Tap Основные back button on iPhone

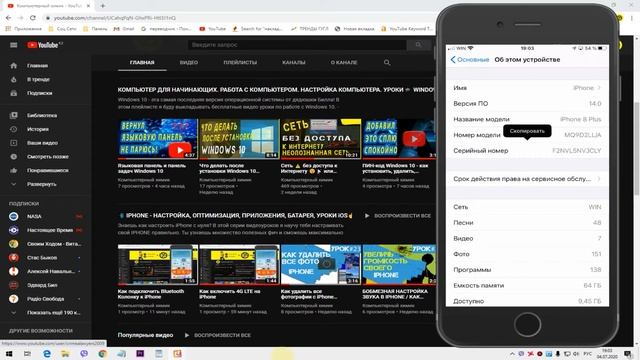tap(470, 60)
